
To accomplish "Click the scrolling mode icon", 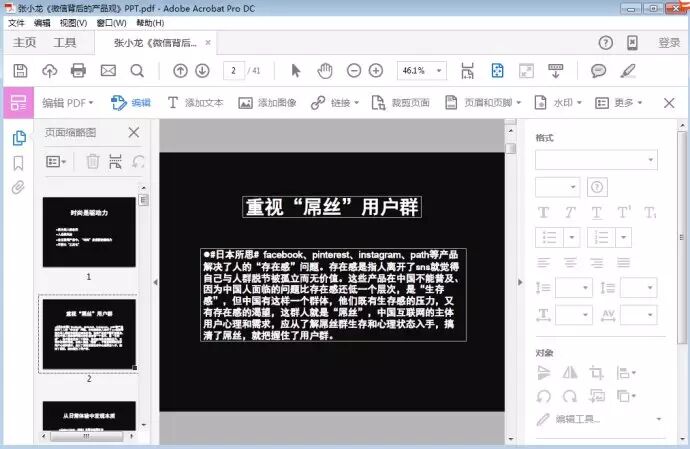I will (x=555, y=70).
